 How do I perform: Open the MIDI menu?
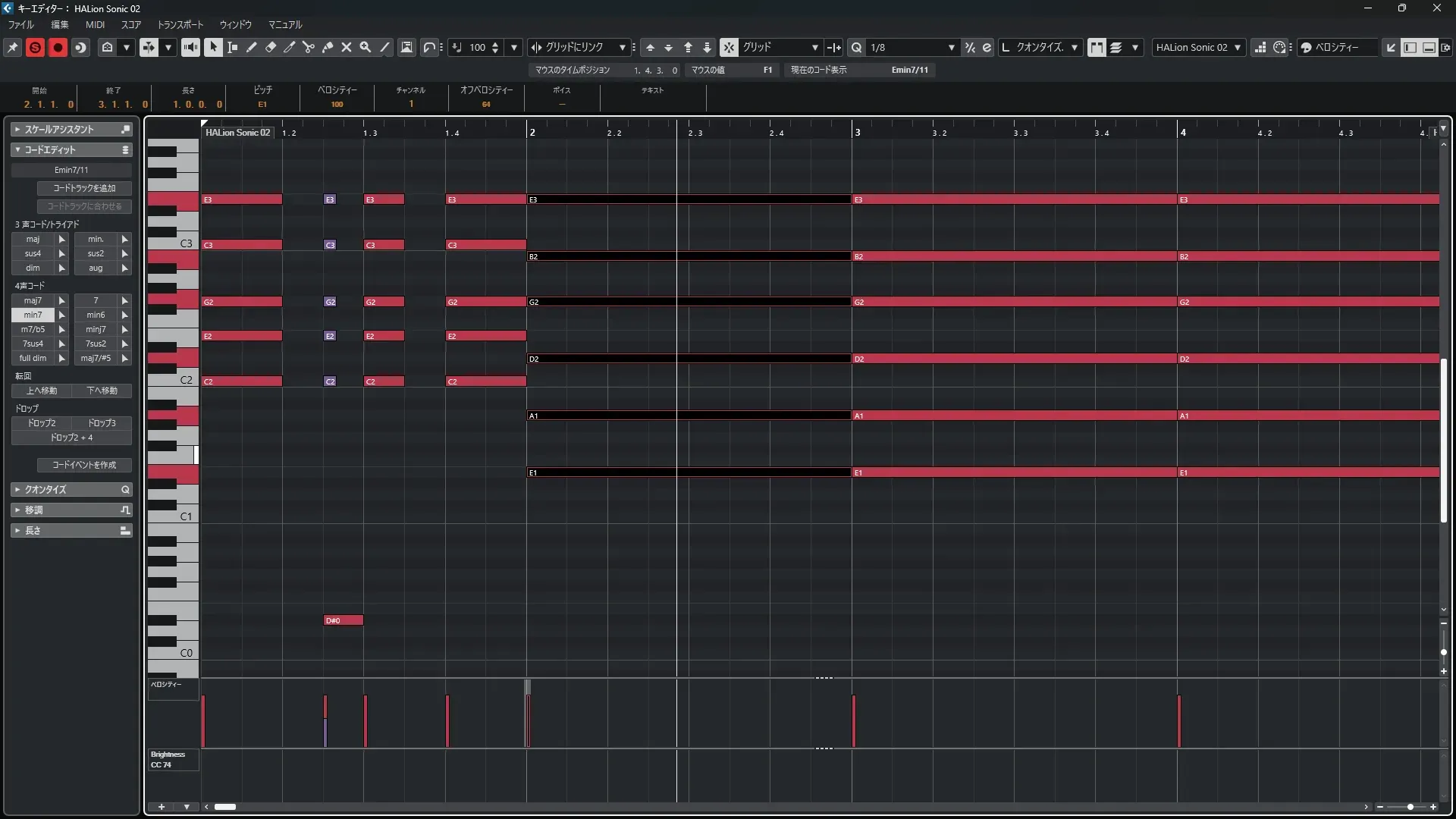tap(95, 24)
